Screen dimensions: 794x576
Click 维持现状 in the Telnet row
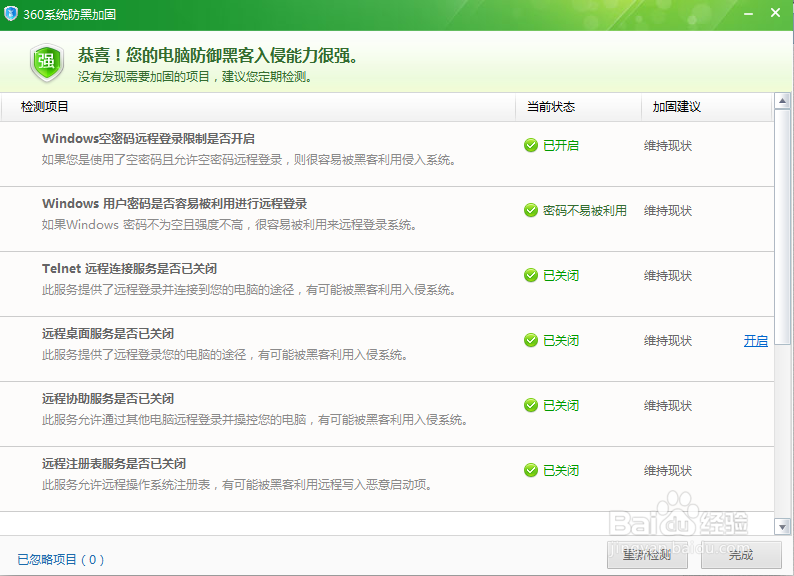668,275
